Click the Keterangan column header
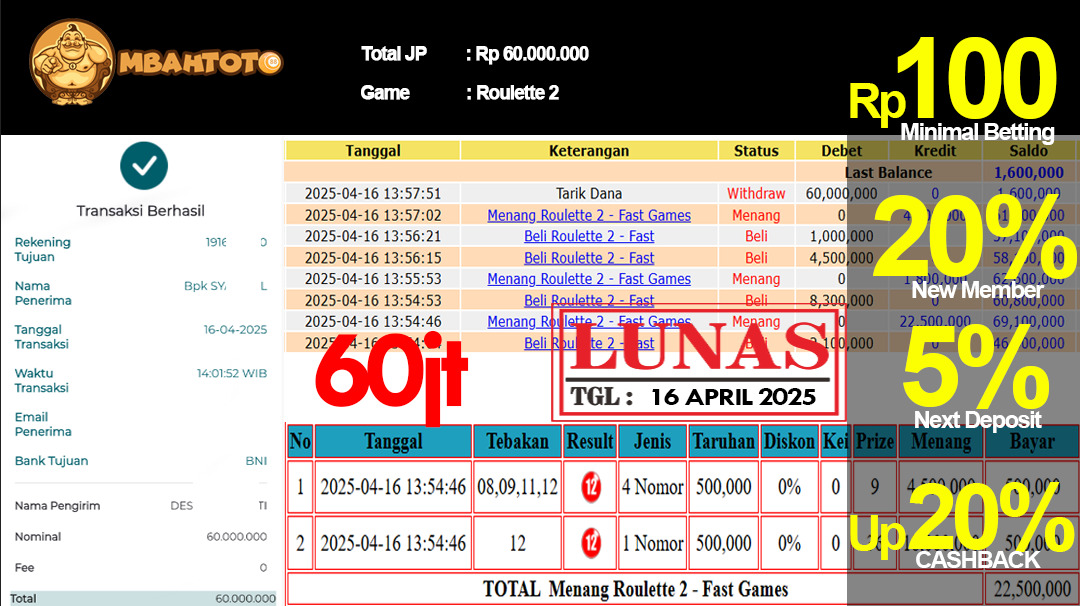The height and width of the screenshot is (606, 1080). (589, 151)
